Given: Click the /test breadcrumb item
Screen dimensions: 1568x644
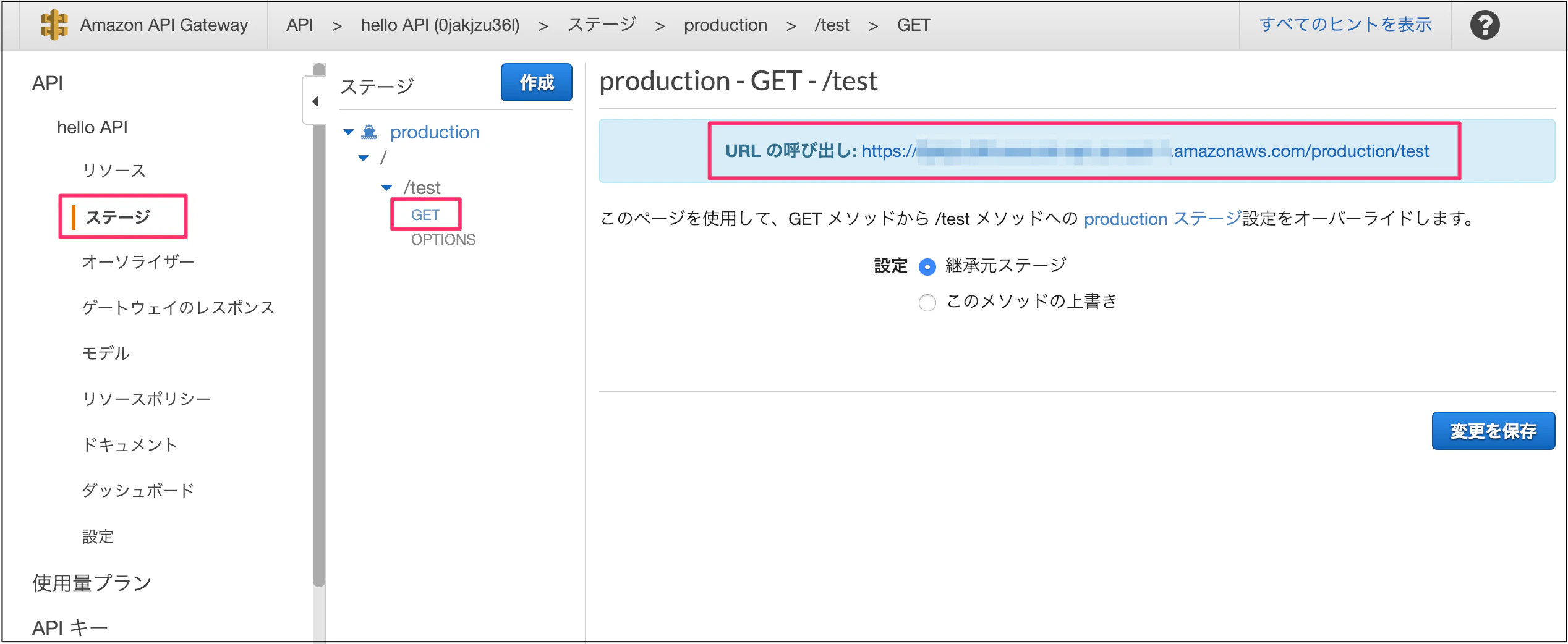Looking at the screenshot, I should (832, 25).
